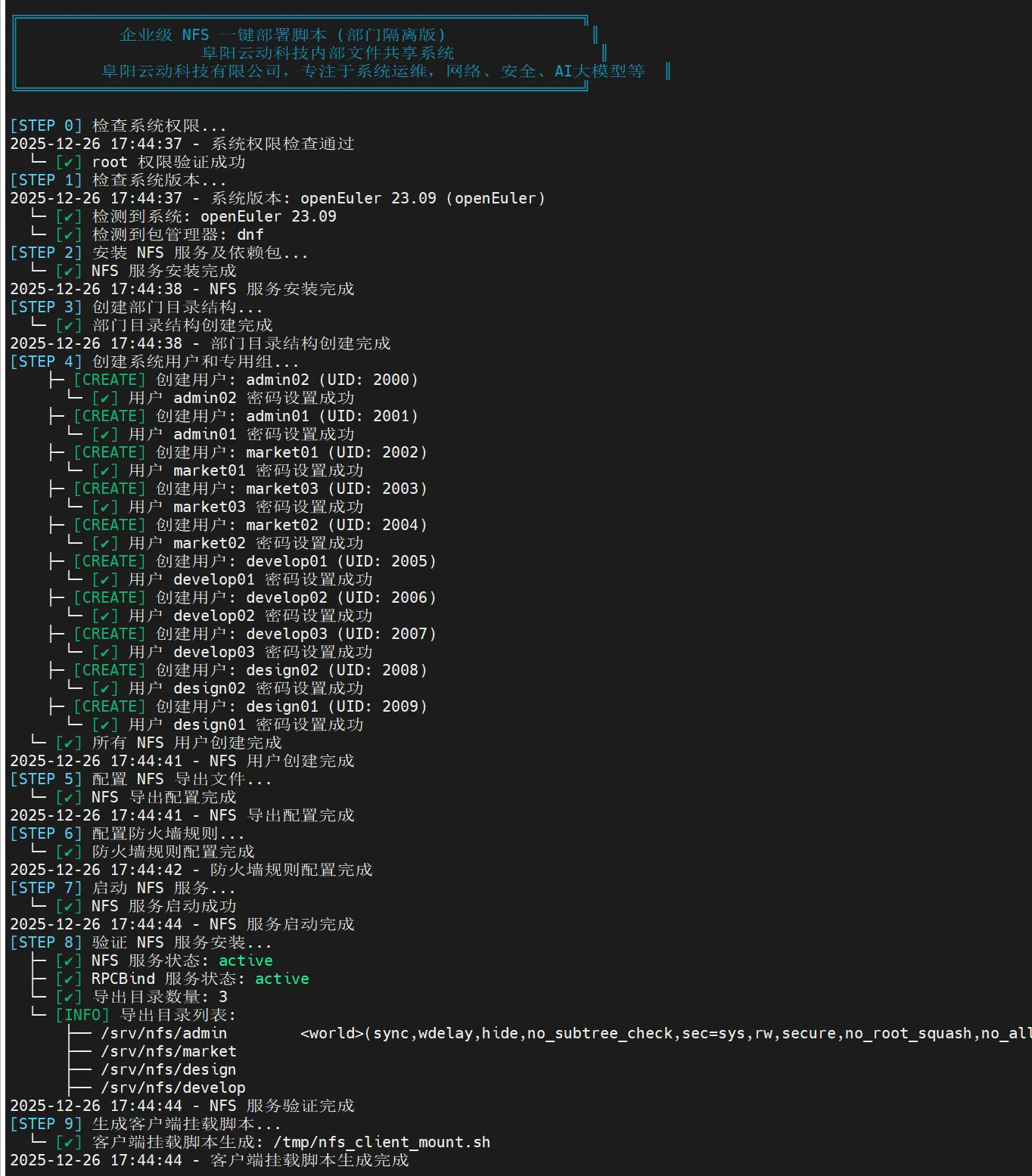This screenshot has height=1176, width=1032.
Task: Select the "[STEP 8] 验证 NFS 服务安装..." line
Action: pos(141,942)
